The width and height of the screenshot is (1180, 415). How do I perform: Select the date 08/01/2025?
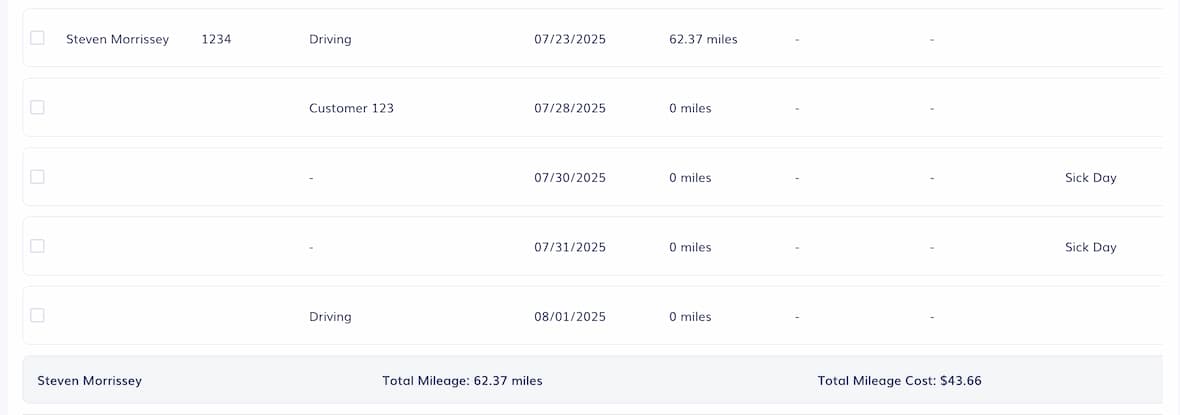pyautogui.click(x=570, y=316)
